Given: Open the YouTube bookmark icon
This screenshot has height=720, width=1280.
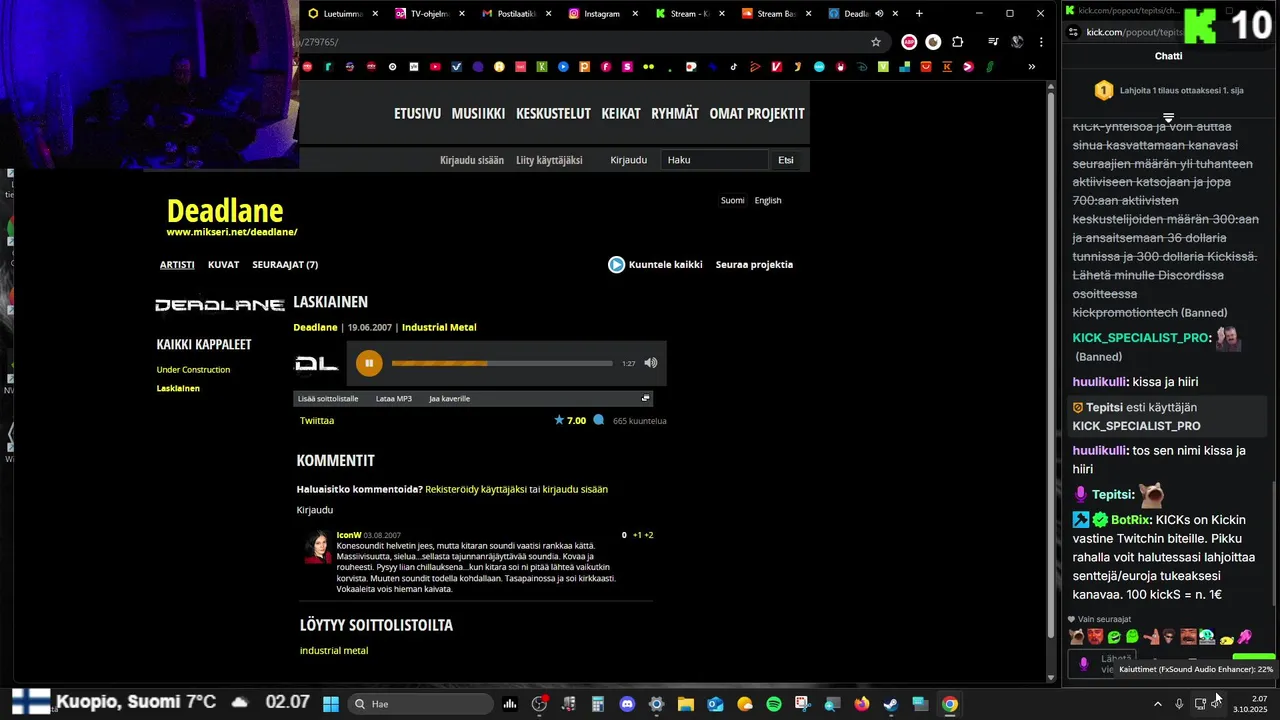Looking at the screenshot, I should coord(435,67).
